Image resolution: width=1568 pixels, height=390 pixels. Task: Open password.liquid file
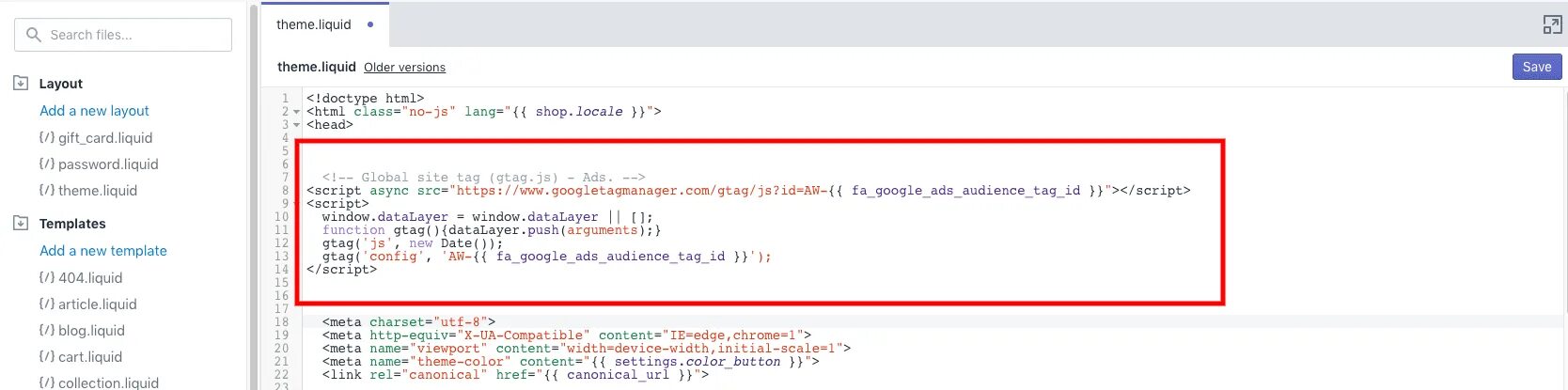(x=108, y=164)
